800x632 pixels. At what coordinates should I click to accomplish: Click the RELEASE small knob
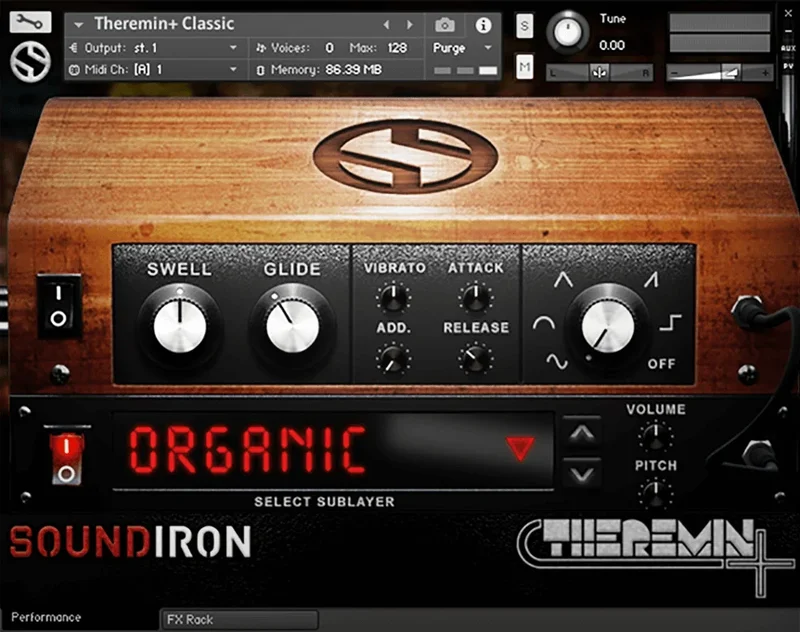point(475,358)
